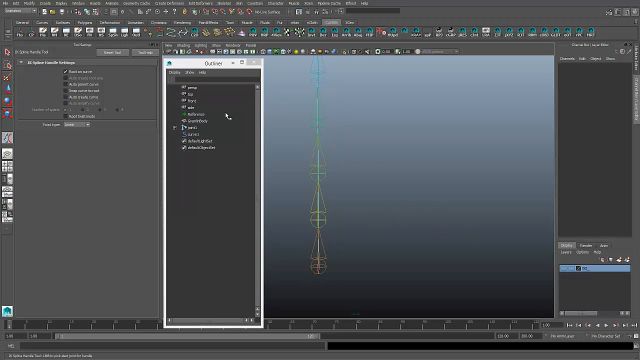This screenshot has width=640, height=360.
Task: Click the Layer Editor horizontal scrollbar
Action: pyautogui.click(x=581, y=313)
